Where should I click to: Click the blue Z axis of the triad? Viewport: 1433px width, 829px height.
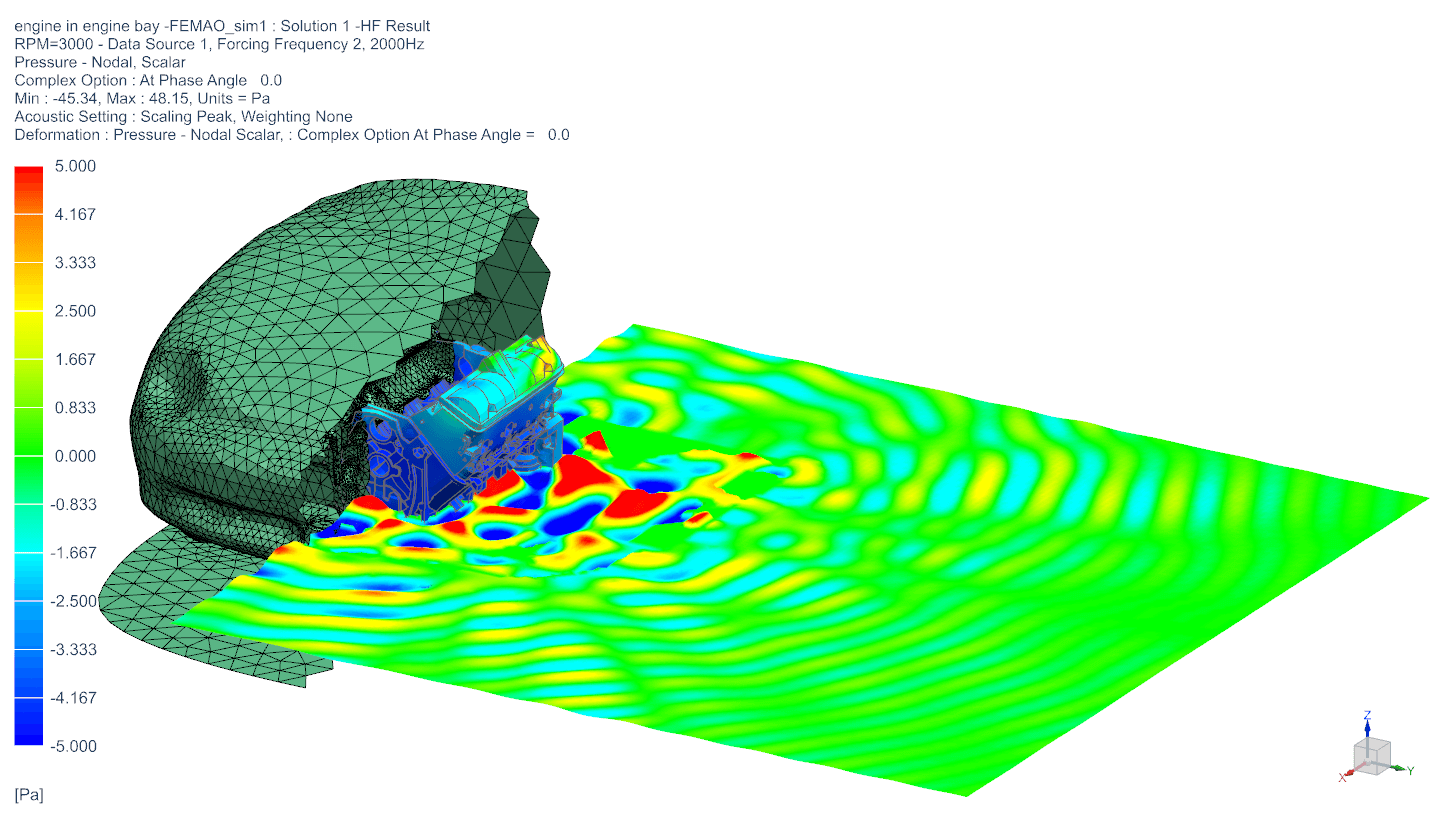coord(1367,727)
